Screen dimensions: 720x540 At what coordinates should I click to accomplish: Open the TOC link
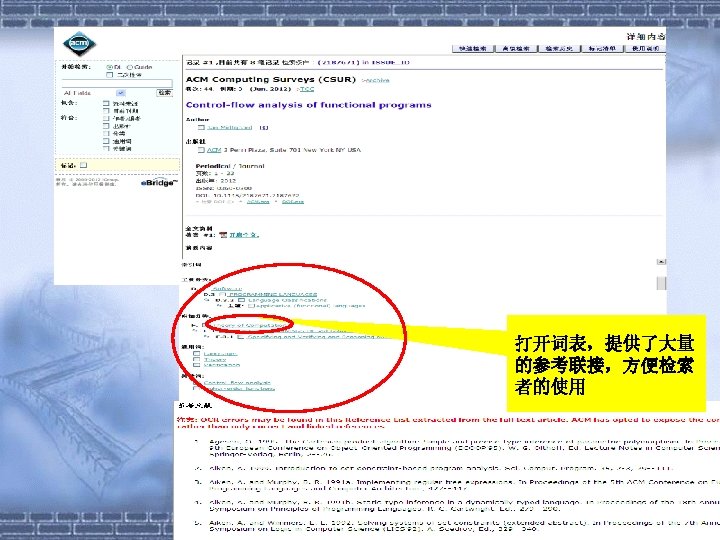point(307,89)
